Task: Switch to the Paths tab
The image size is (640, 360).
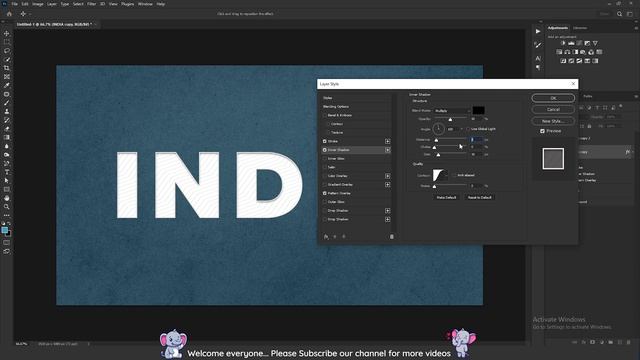Action: coord(588,97)
